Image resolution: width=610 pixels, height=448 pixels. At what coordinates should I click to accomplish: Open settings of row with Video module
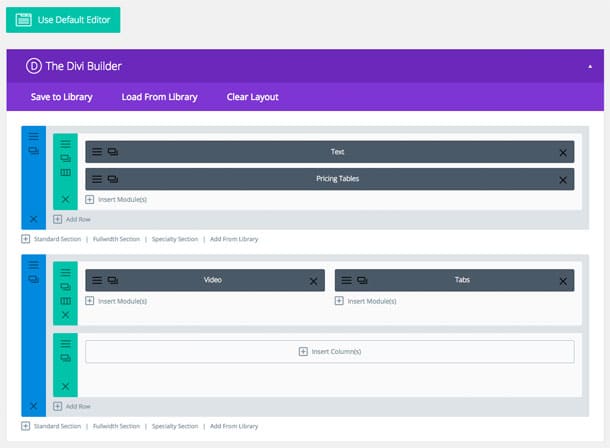point(65,273)
